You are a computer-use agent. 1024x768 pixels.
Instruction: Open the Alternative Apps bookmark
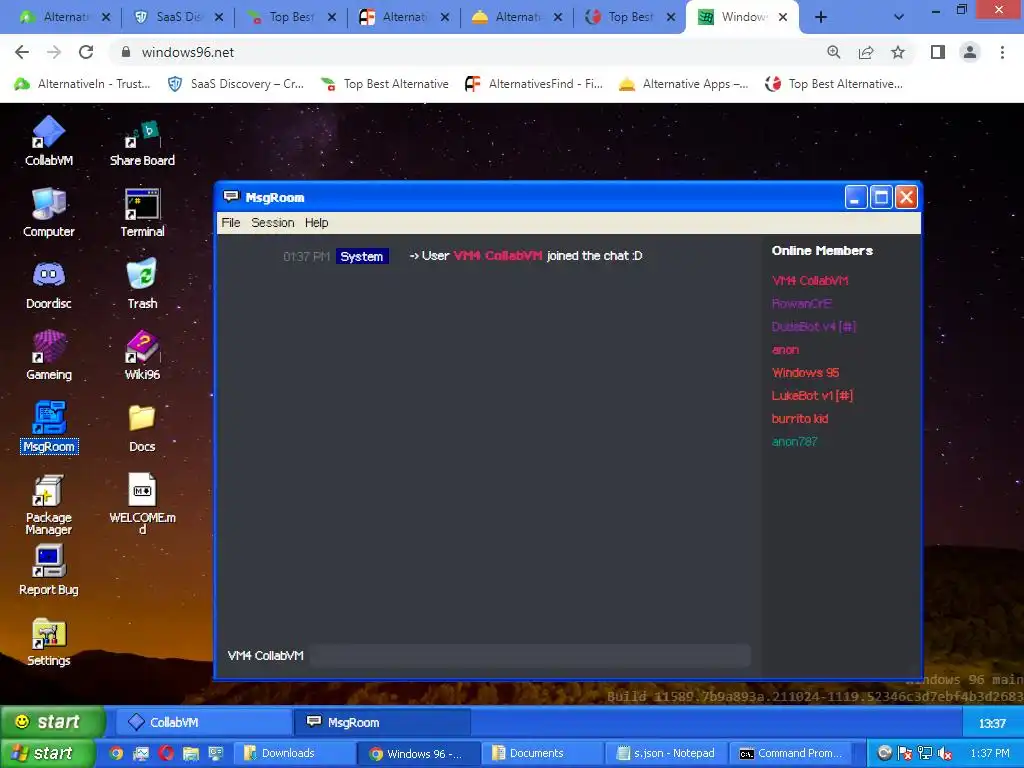(x=683, y=84)
